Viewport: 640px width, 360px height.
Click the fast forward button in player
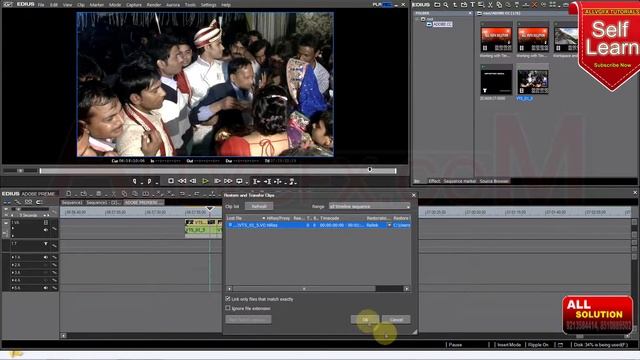pos(228,181)
